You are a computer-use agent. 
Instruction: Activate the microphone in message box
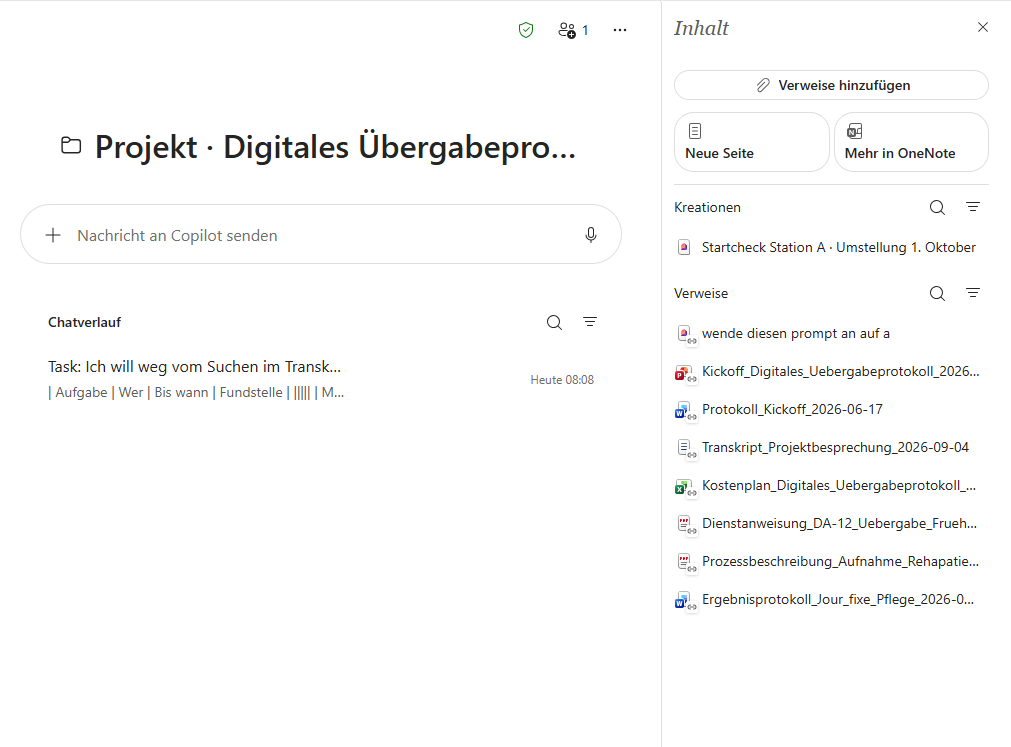(x=590, y=235)
